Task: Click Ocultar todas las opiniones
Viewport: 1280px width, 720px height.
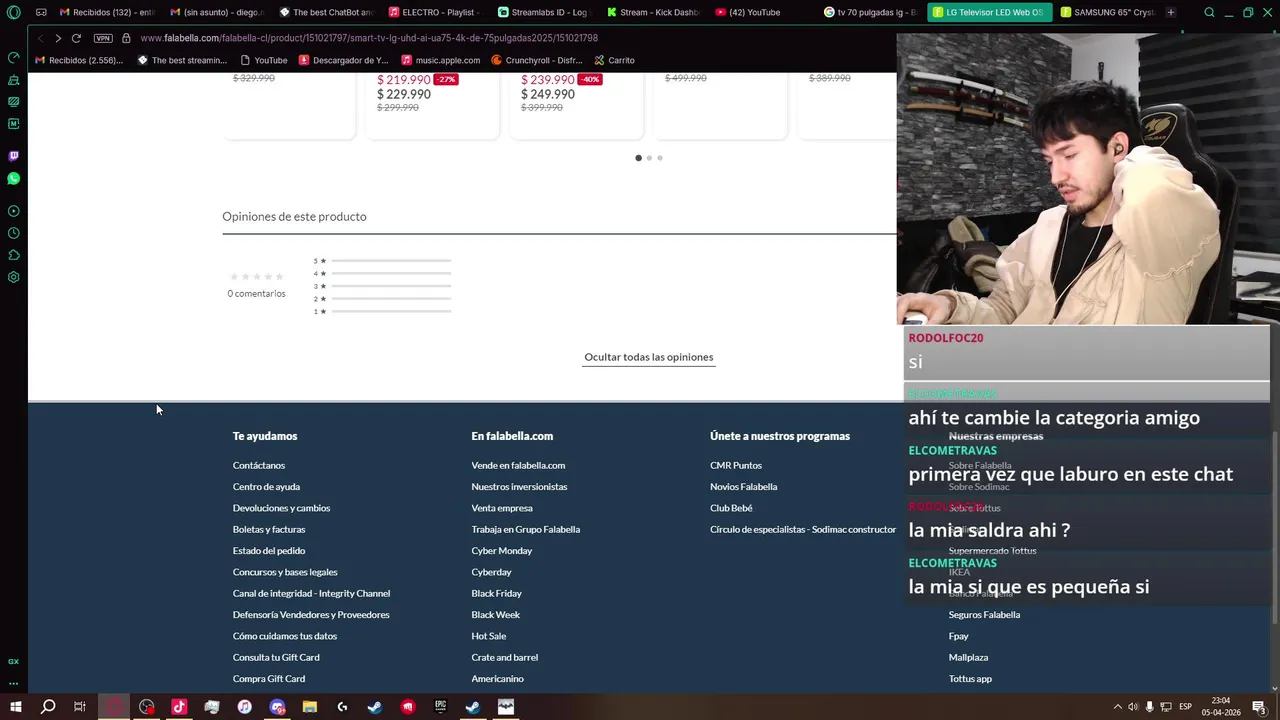Action: pyautogui.click(x=649, y=357)
